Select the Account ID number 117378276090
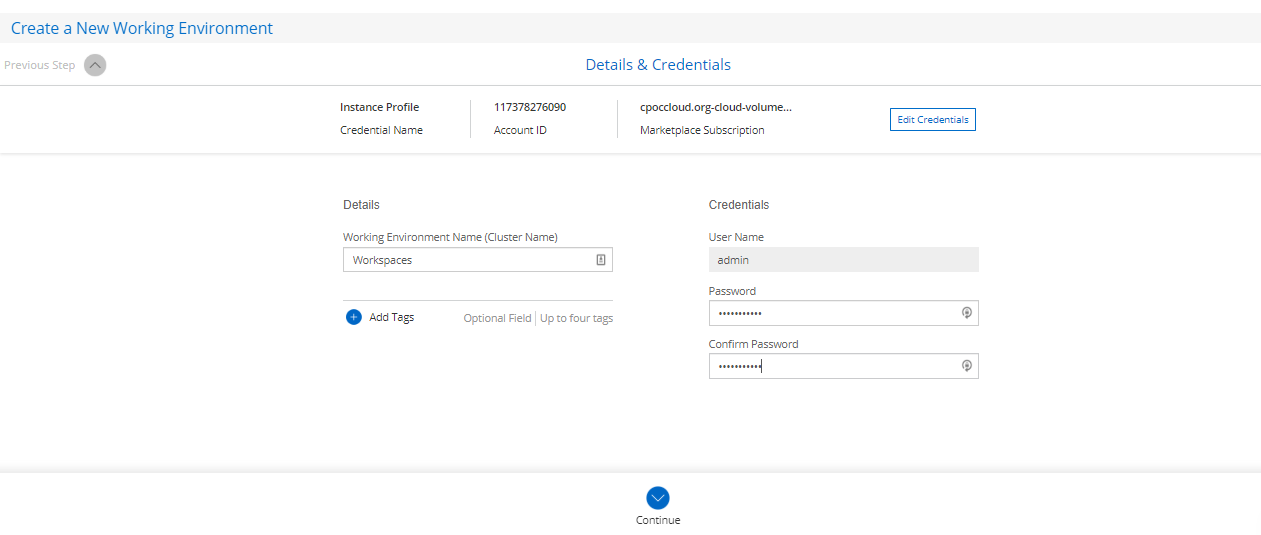Screen dimensions: 1261x535 point(530,107)
